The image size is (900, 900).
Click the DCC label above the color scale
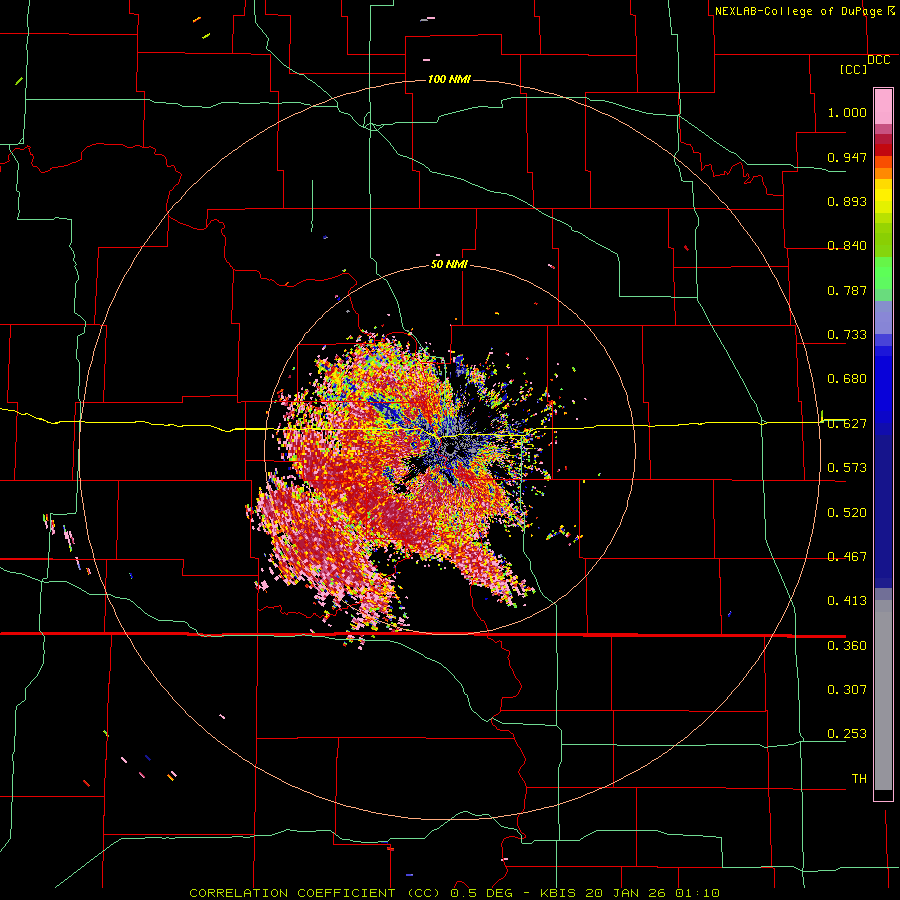pos(879,60)
